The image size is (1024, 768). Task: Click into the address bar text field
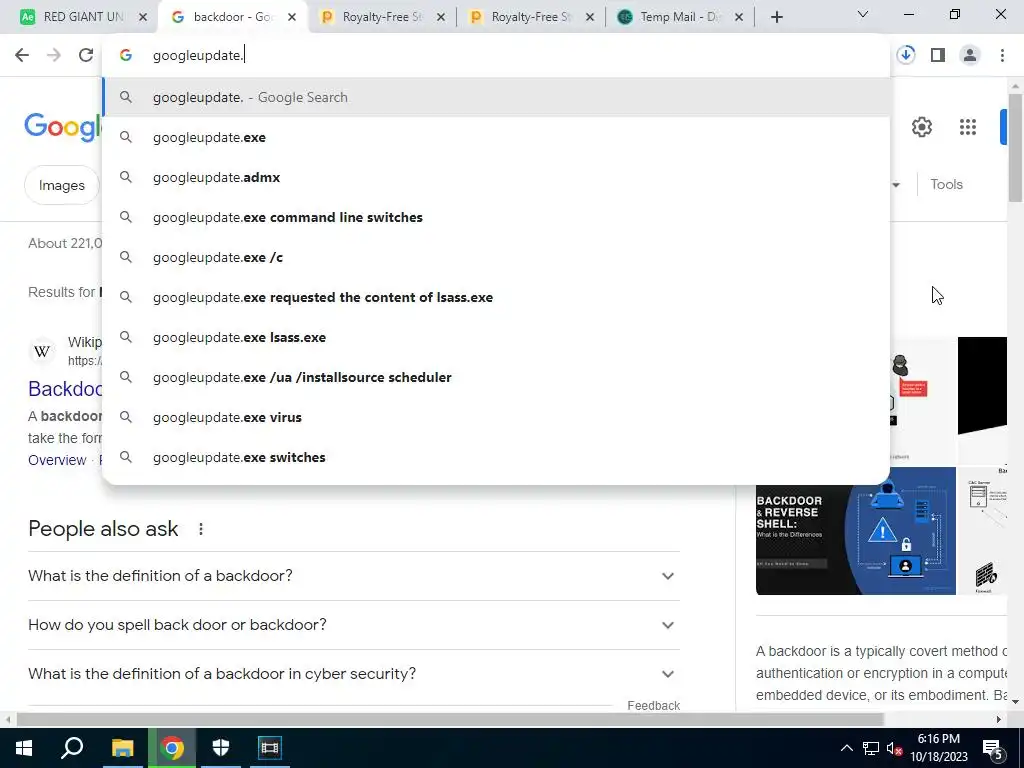(x=496, y=56)
